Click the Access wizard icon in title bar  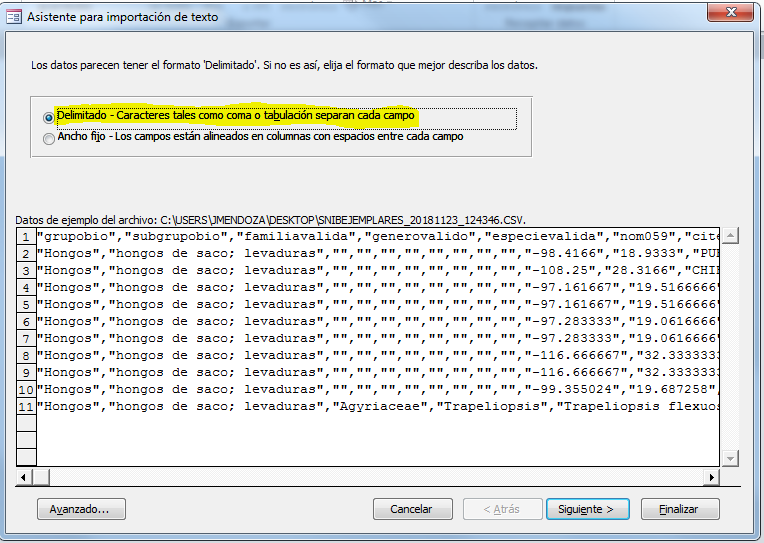coord(12,15)
